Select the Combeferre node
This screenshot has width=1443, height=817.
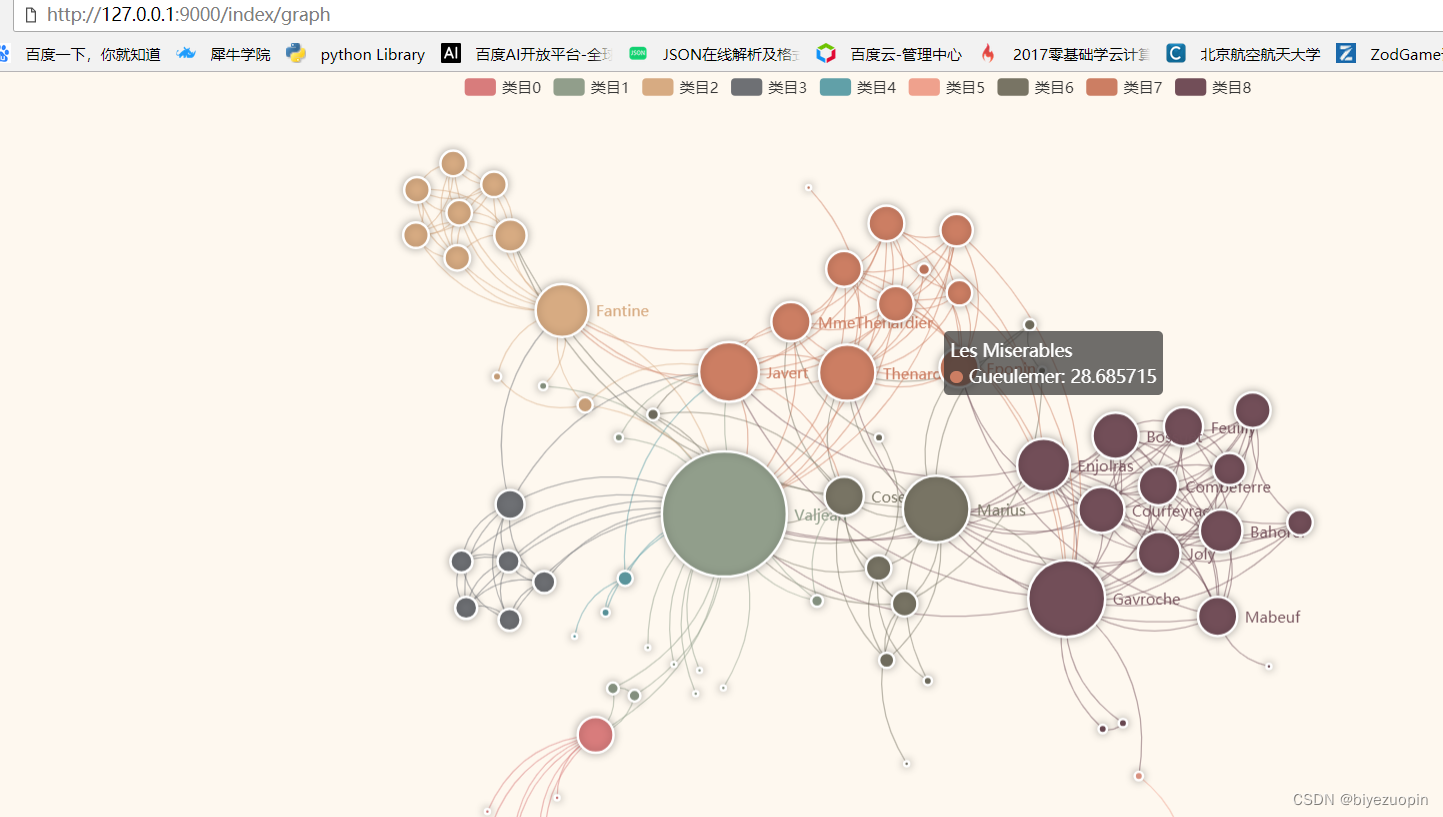click(1158, 486)
